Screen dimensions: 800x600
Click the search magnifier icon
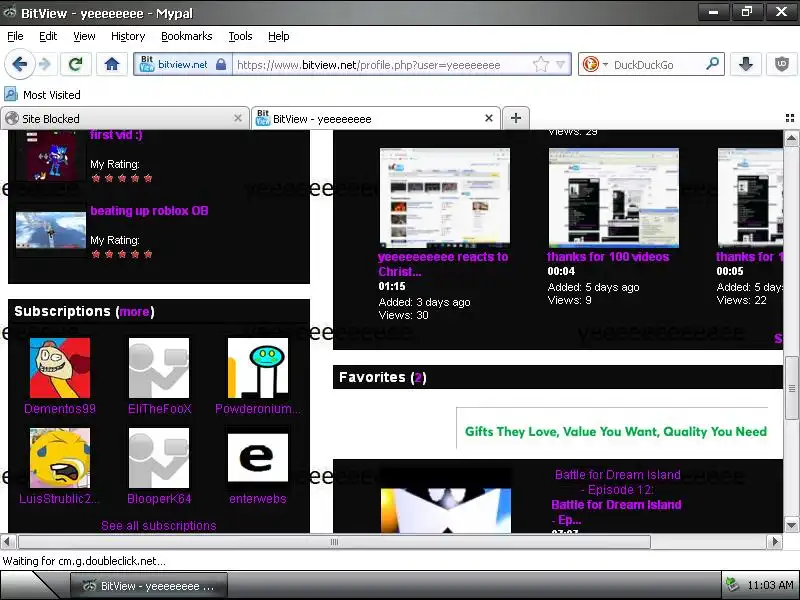(712, 64)
